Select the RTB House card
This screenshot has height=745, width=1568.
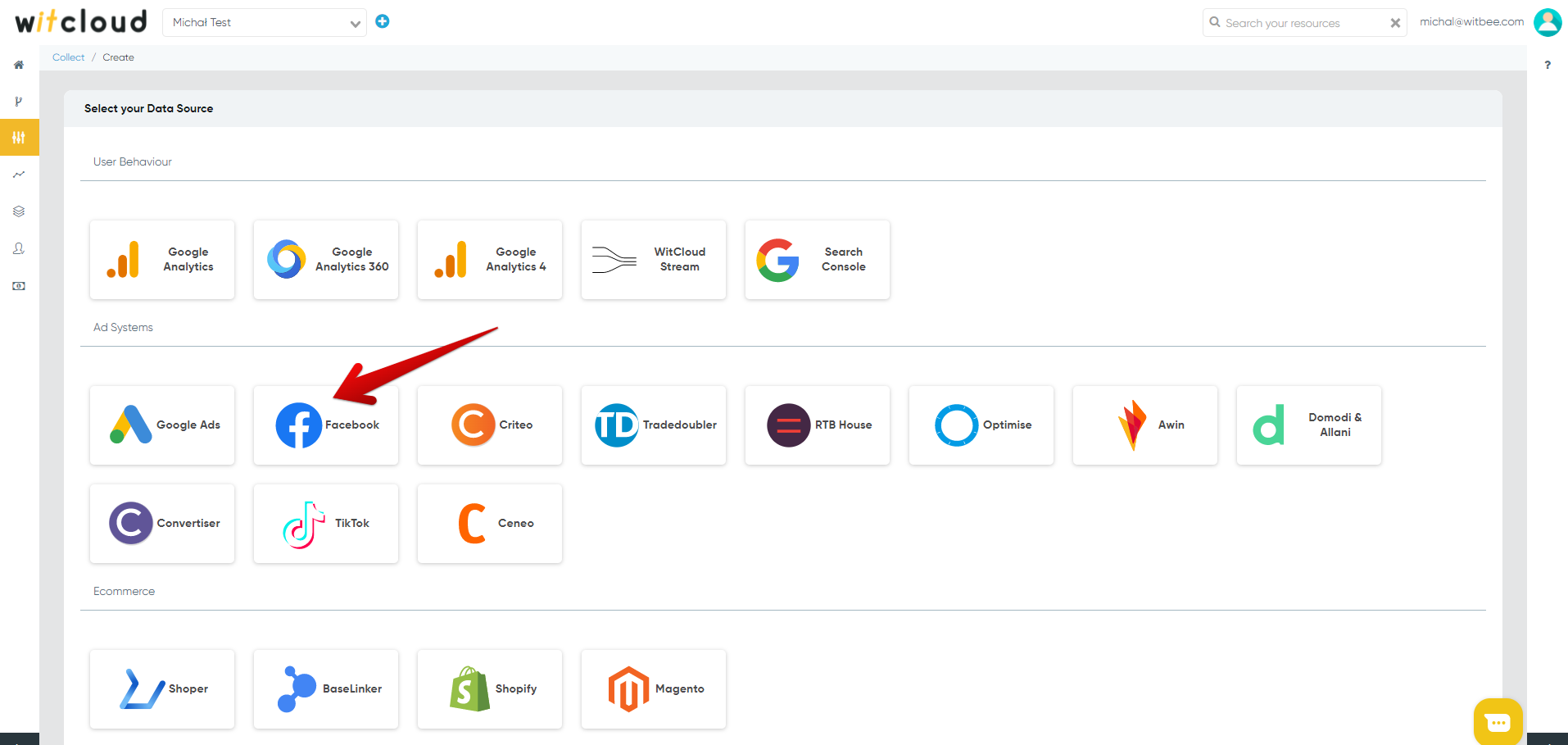tap(818, 425)
